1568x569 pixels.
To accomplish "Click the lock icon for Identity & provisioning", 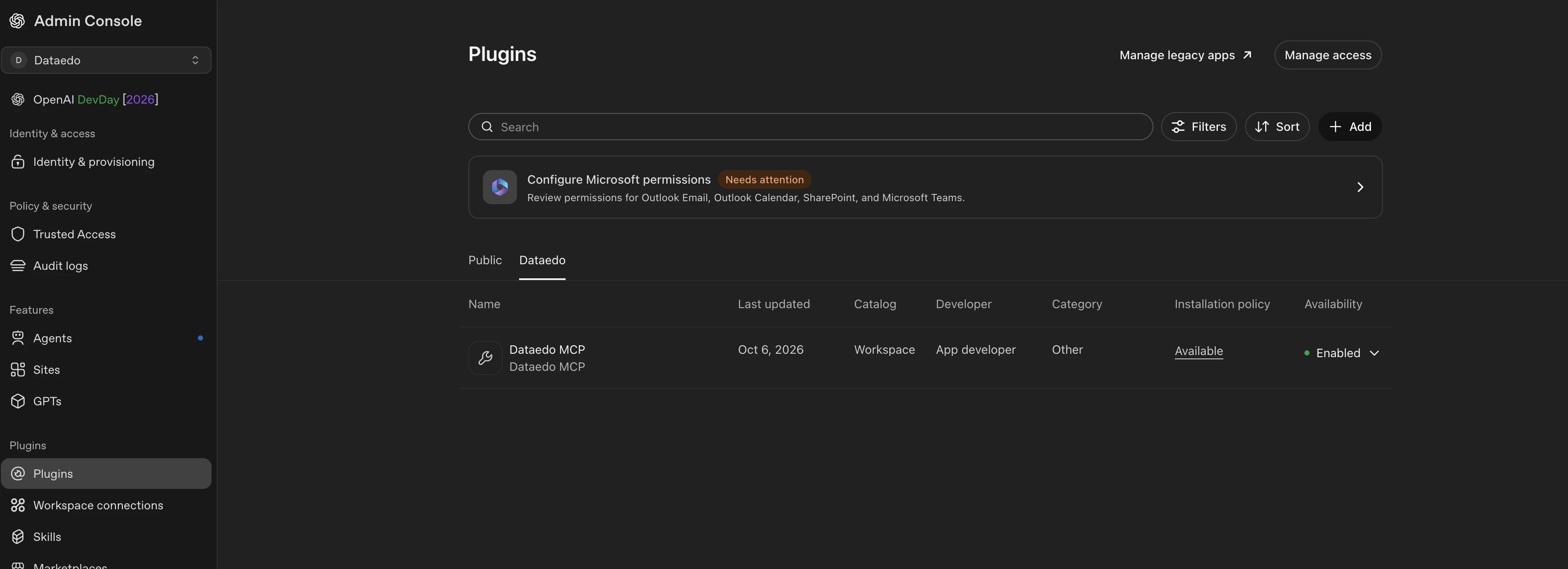I will (17, 162).
